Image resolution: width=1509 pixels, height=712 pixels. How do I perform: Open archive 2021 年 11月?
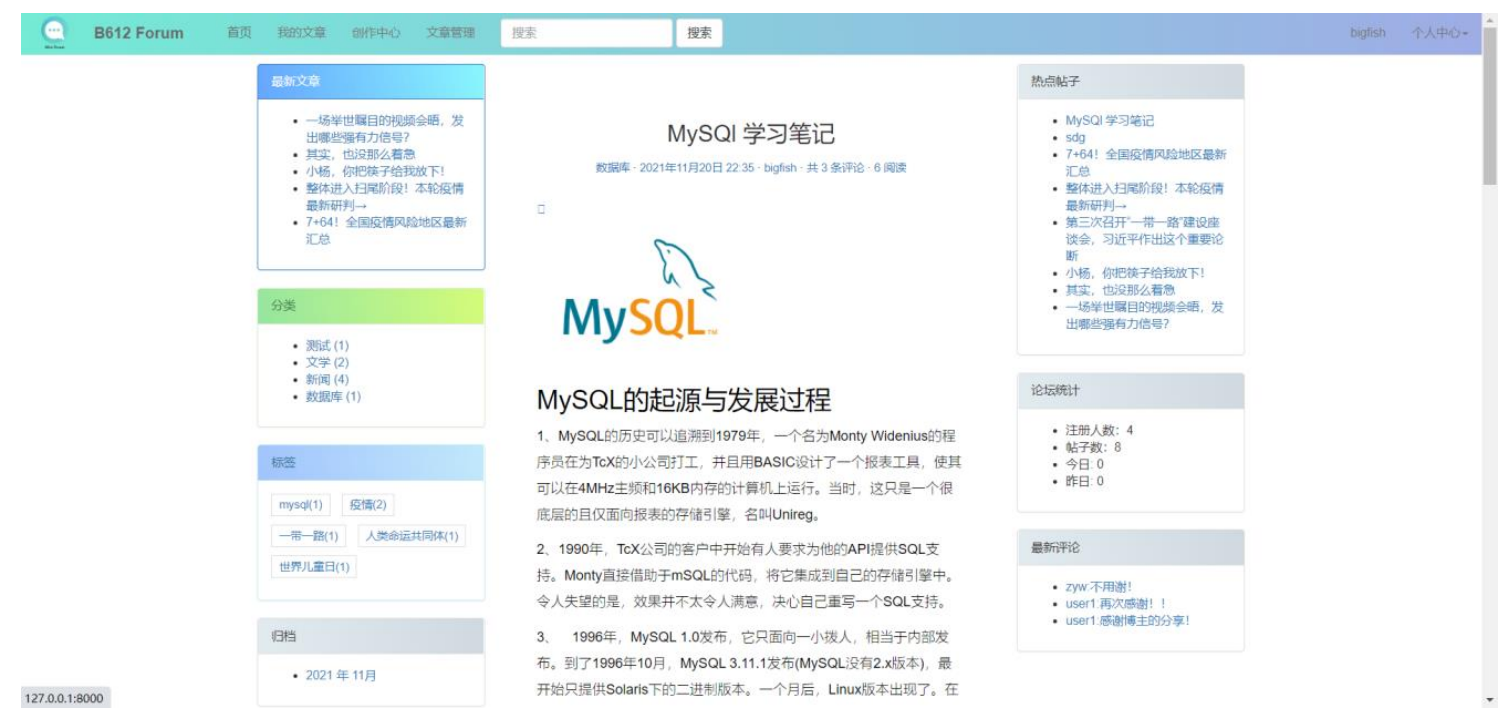point(341,675)
